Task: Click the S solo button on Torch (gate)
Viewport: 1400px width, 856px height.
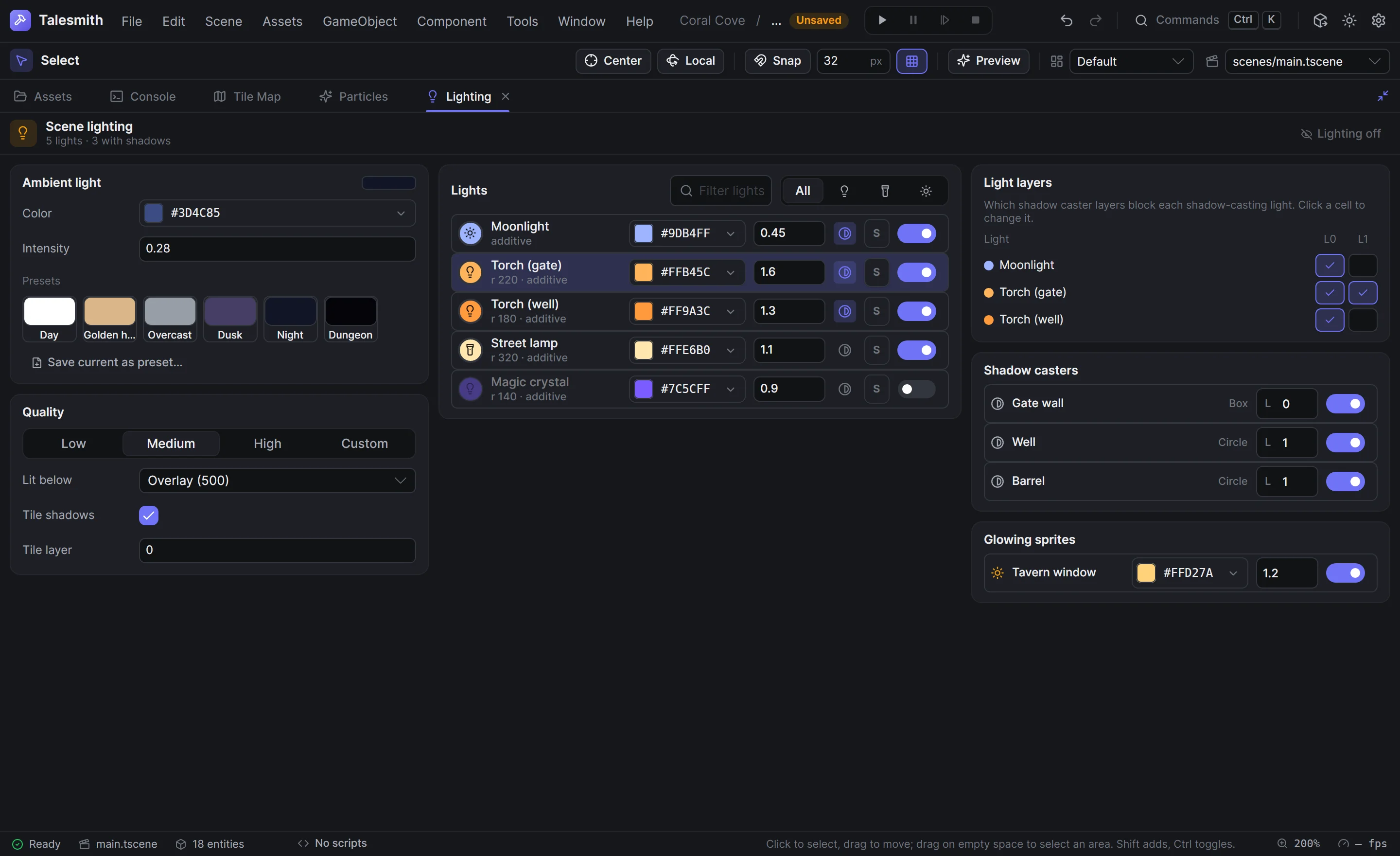Action: click(876, 272)
